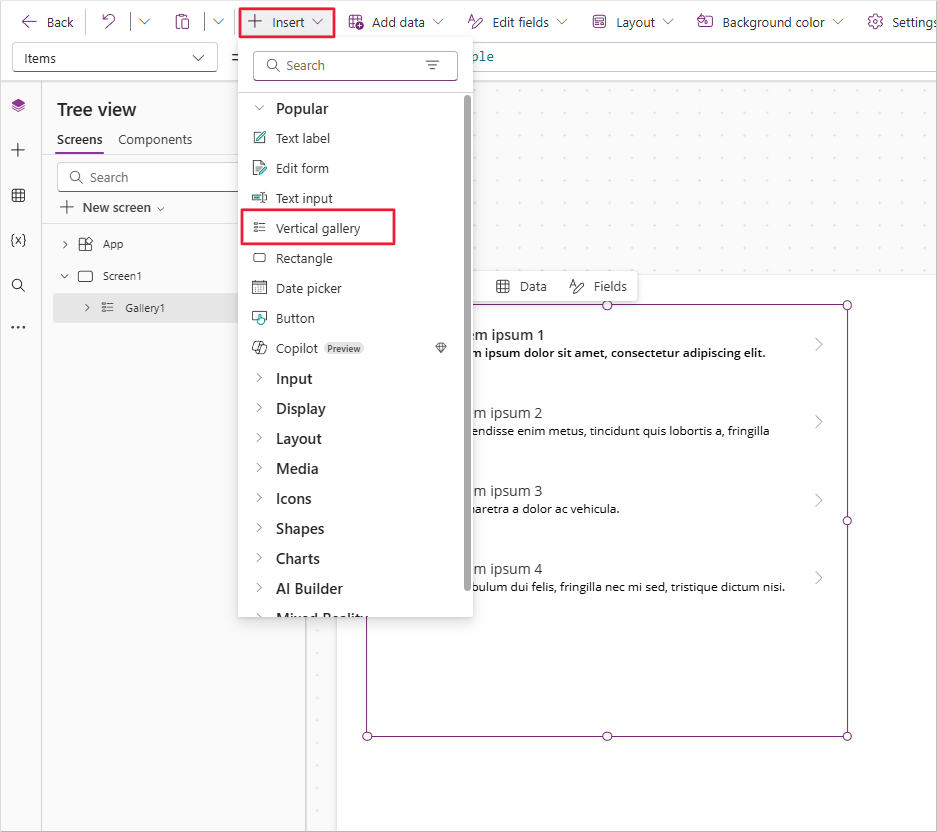Open the filter in the Insert search box
This screenshot has height=832, width=937.
pyautogui.click(x=432, y=65)
